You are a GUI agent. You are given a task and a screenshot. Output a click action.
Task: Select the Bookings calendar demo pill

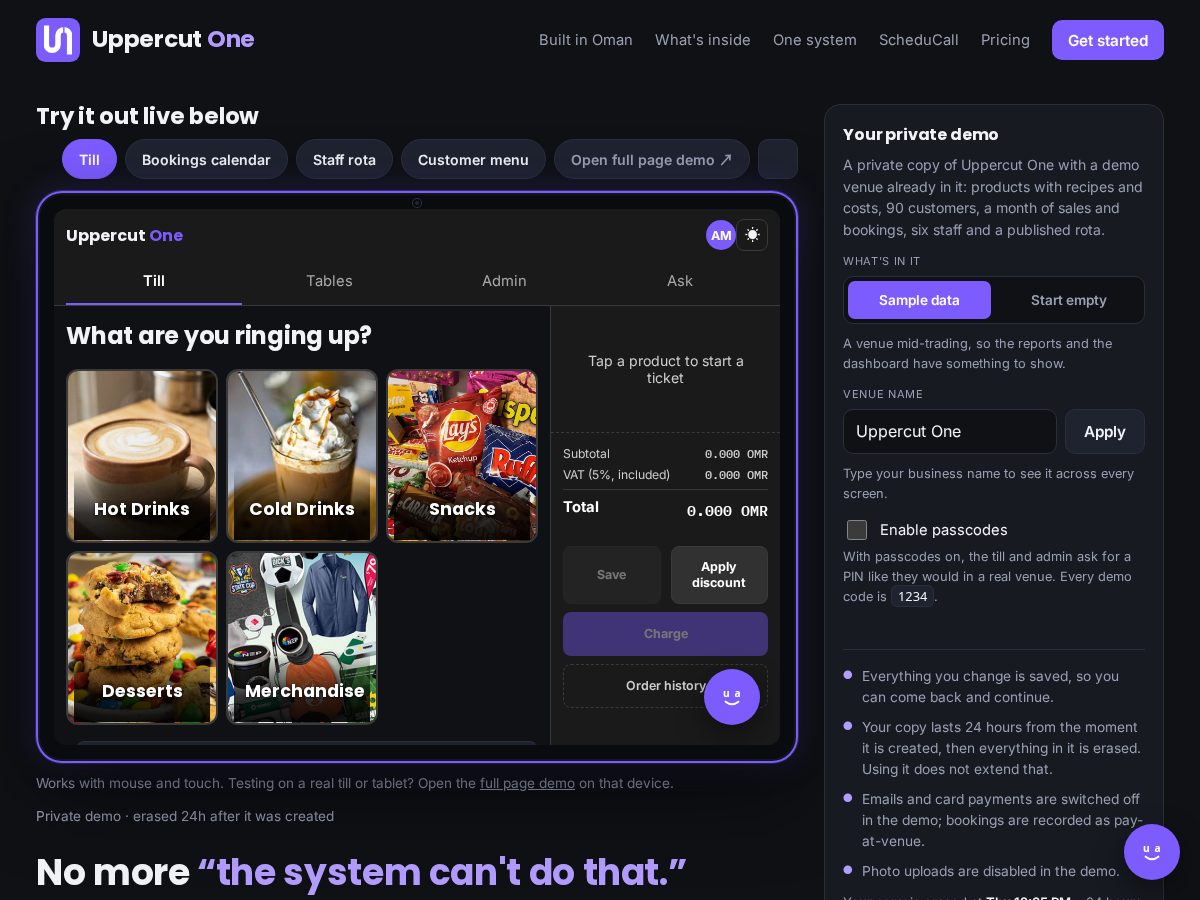206,159
